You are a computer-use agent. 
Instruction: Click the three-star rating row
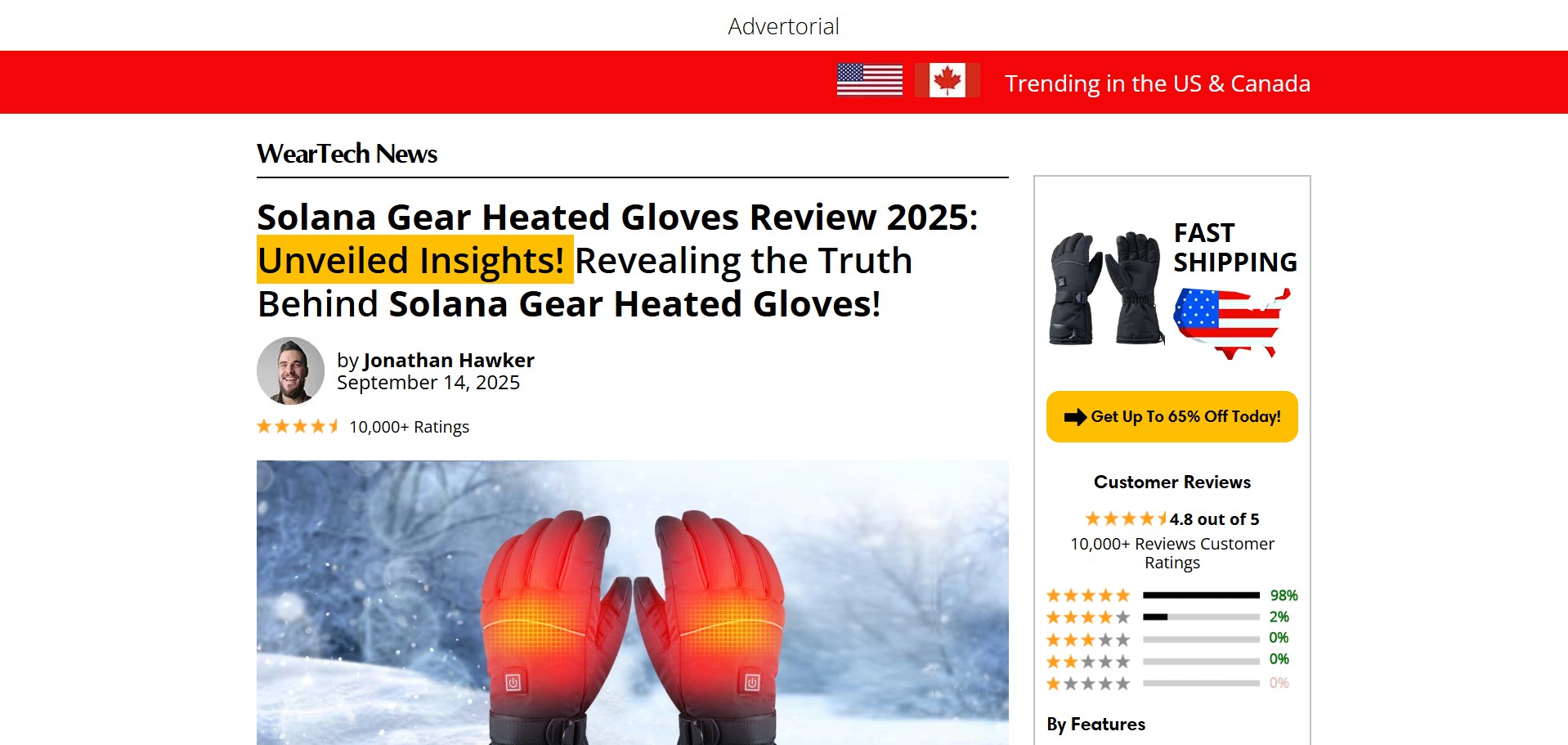(1170, 639)
